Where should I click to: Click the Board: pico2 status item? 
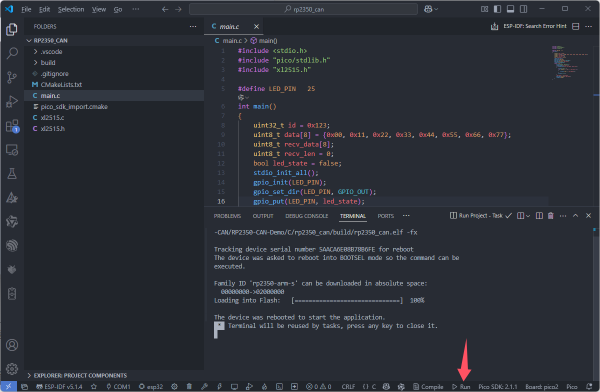541,387
